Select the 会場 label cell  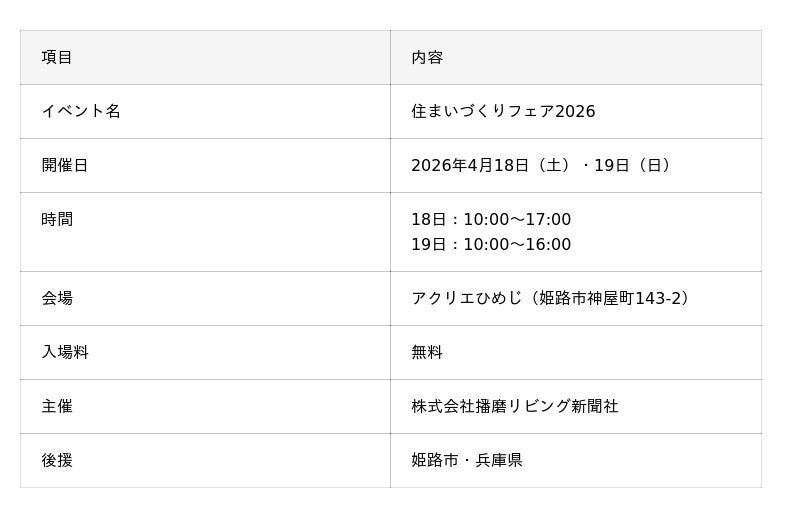tap(57, 298)
